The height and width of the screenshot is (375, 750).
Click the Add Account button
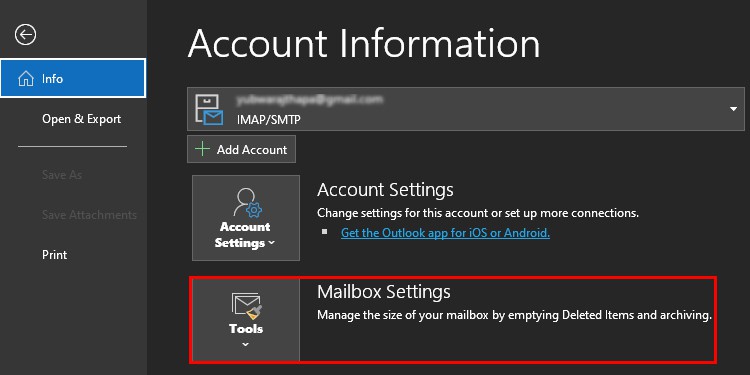pyautogui.click(x=242, y=149)
